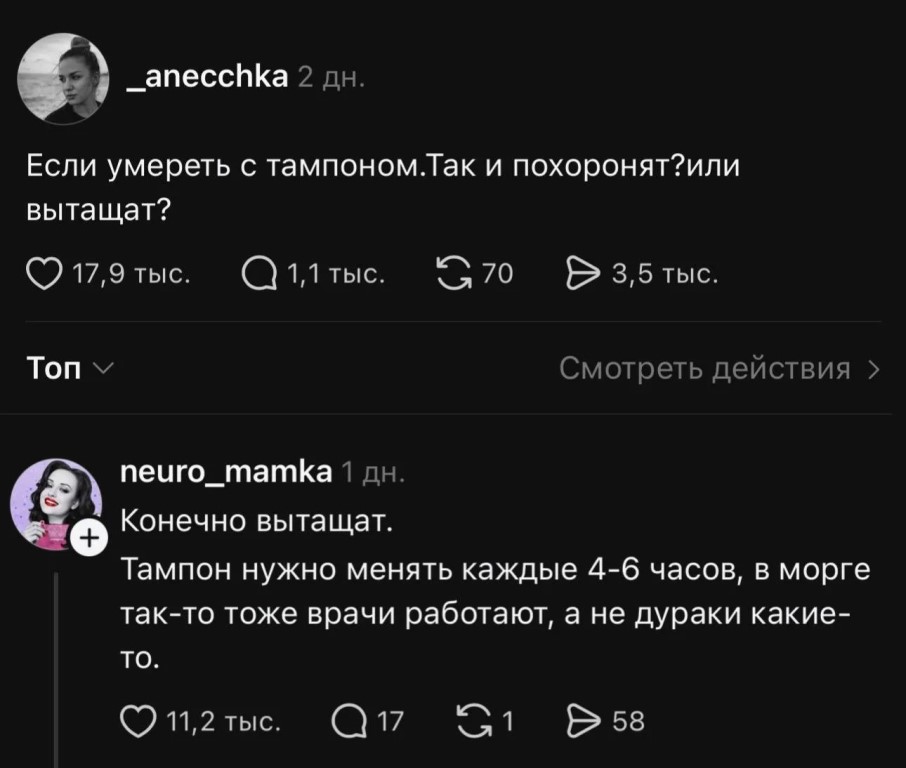Click the comment icon under neuro_mamka's reply

346,720
